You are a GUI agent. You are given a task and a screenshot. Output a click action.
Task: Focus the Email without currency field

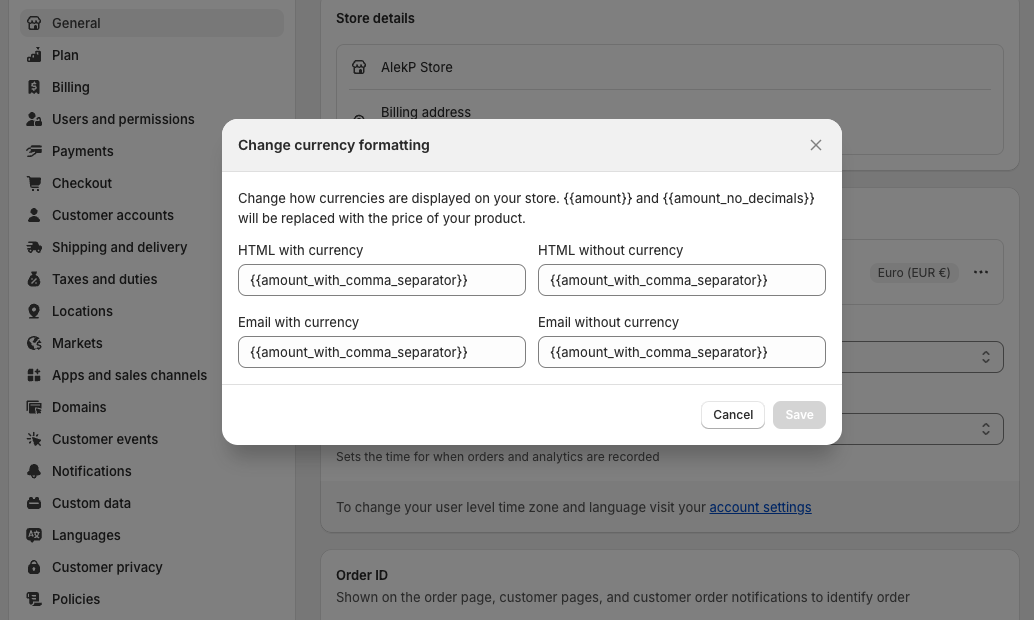pyautogui.click(x=682, y=352)
